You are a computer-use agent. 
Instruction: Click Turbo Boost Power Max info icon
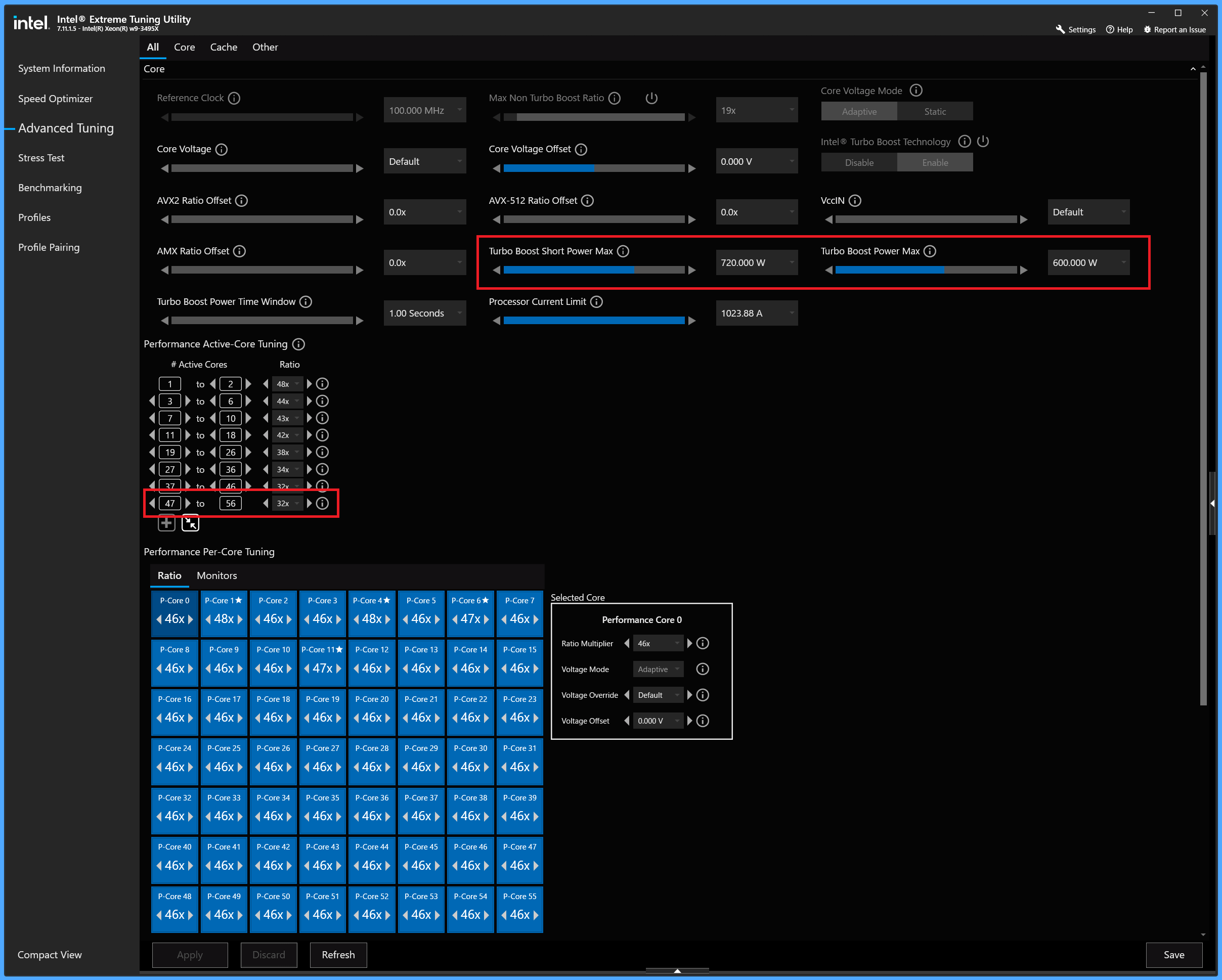[930, 251]
